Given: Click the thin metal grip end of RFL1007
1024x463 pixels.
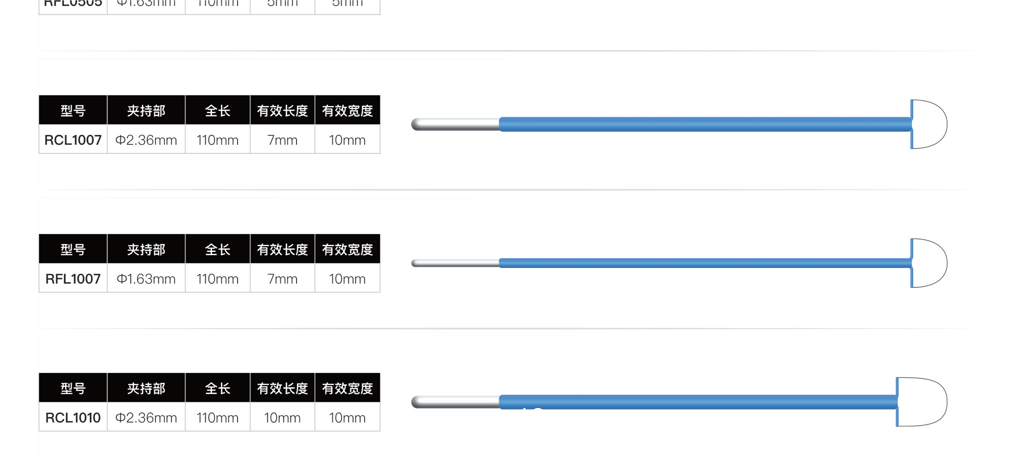Looking at the screenshot, I should tap(455, 263).
